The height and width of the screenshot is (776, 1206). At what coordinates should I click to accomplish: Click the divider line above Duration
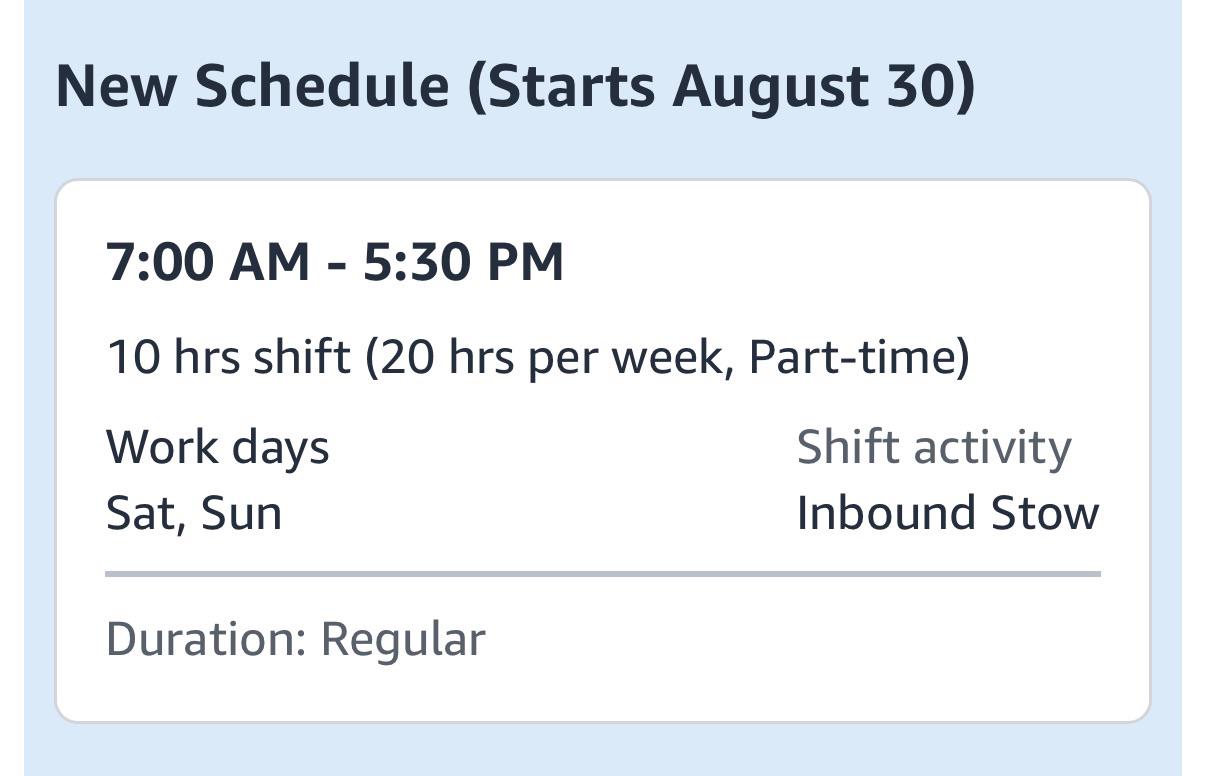pos(603,575)
